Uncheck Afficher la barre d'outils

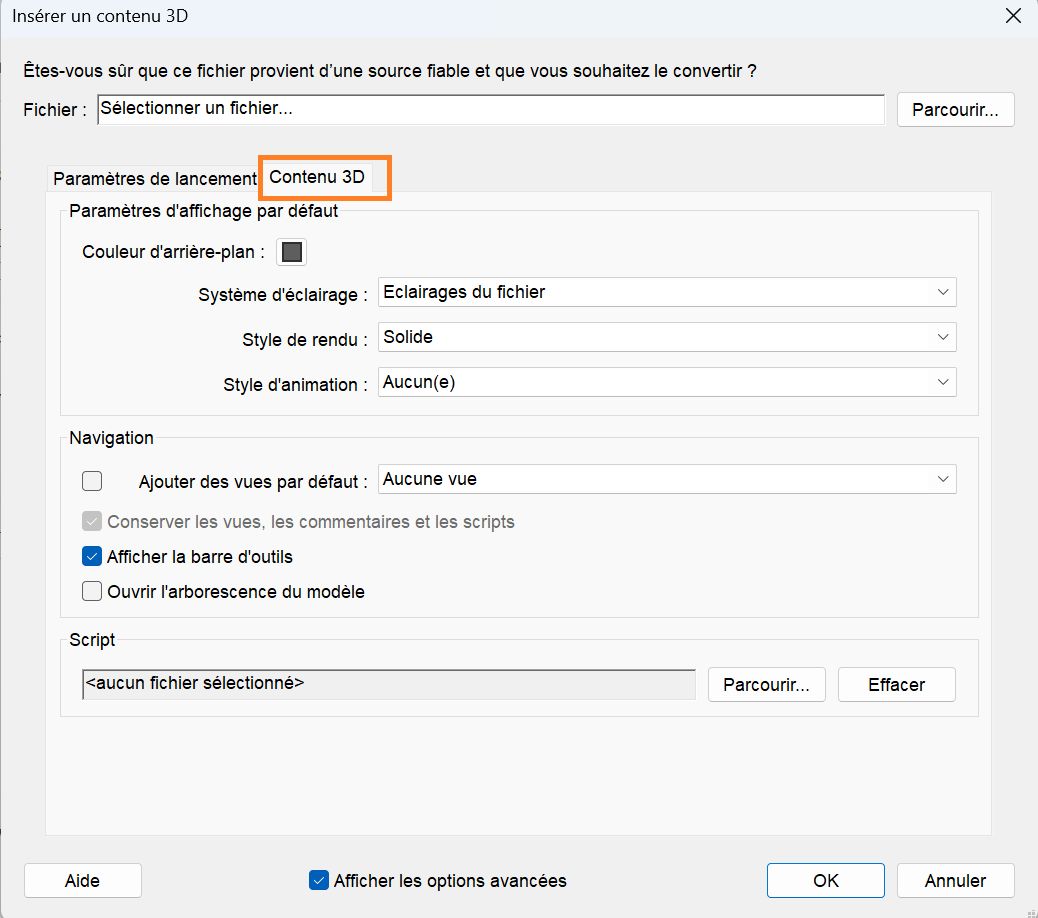92,556
